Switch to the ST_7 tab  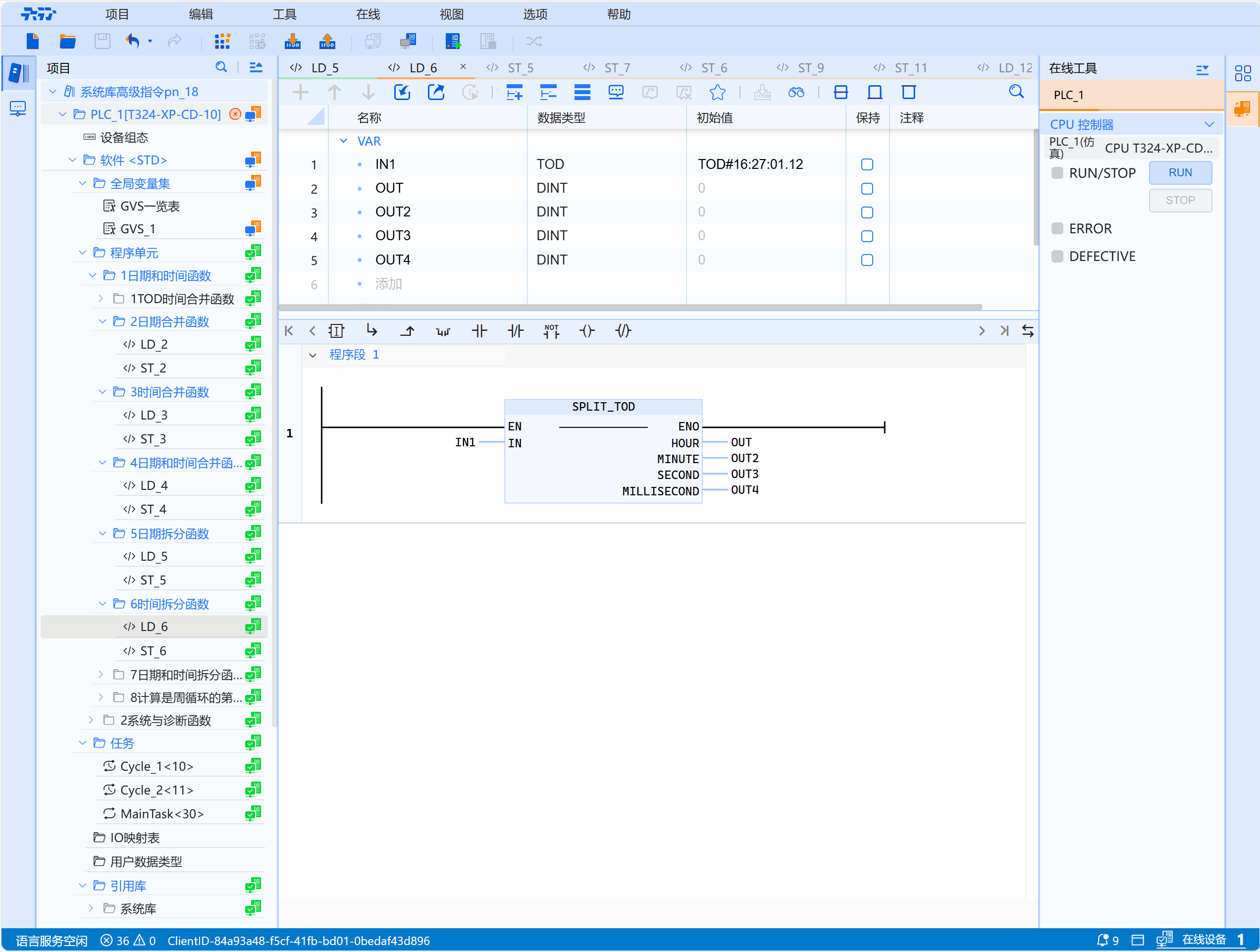tap(617, 68)
